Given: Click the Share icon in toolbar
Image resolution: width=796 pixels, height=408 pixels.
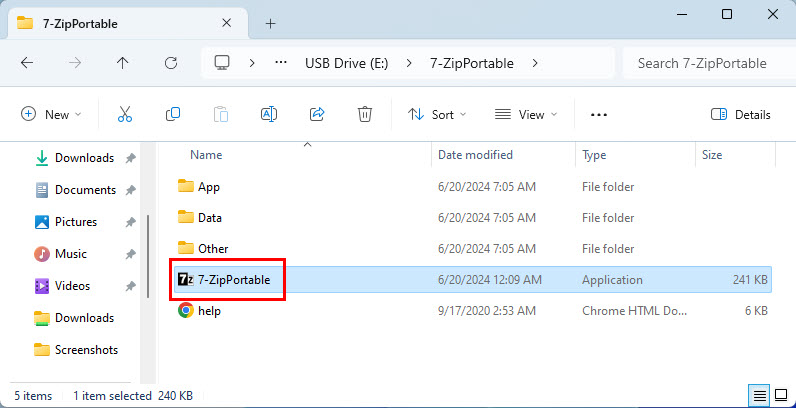Looking at the screenshot, I should (317, 114).
